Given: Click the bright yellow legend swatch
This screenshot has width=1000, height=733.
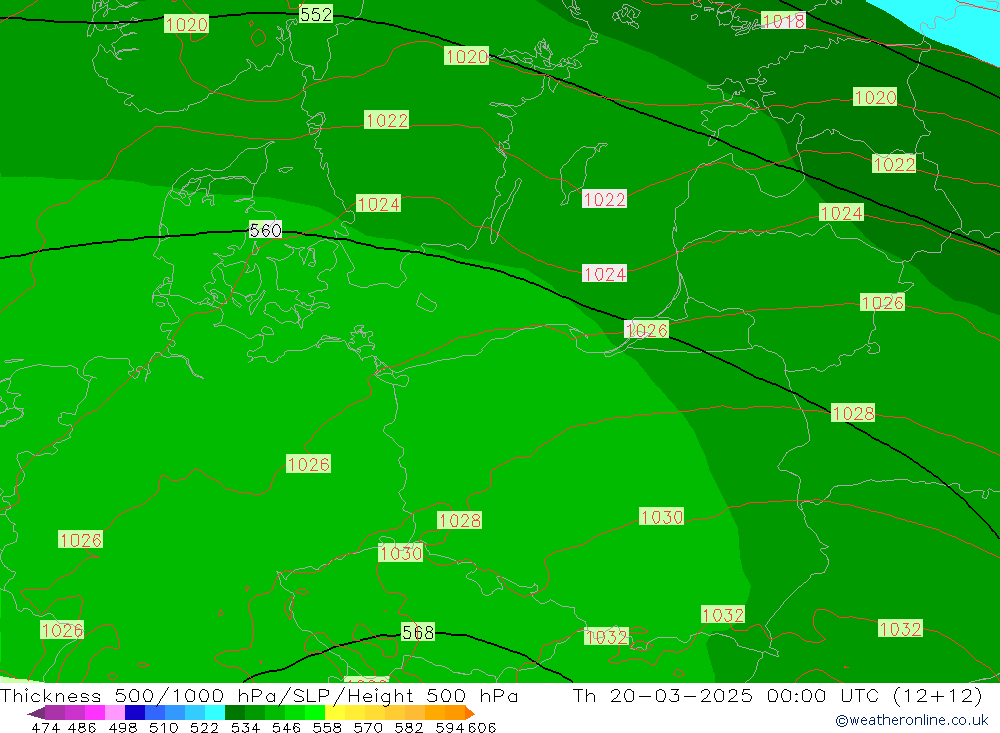Looking at the screenshot, I should 335,713.
